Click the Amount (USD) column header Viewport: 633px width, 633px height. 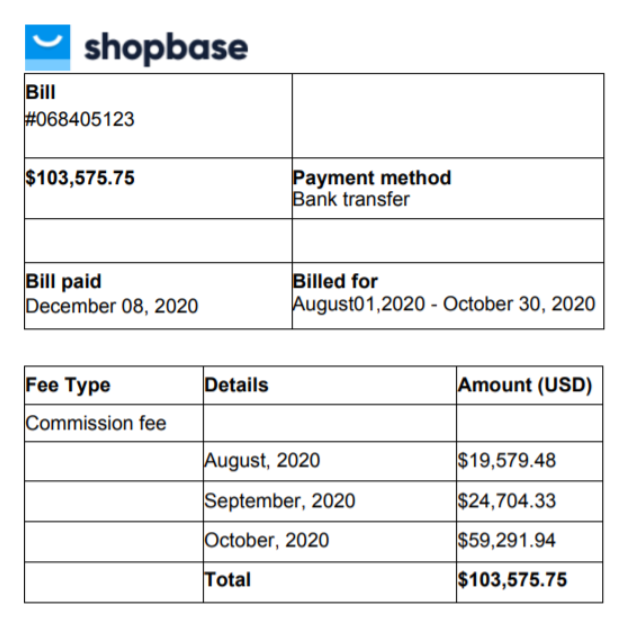coord(524,385)
